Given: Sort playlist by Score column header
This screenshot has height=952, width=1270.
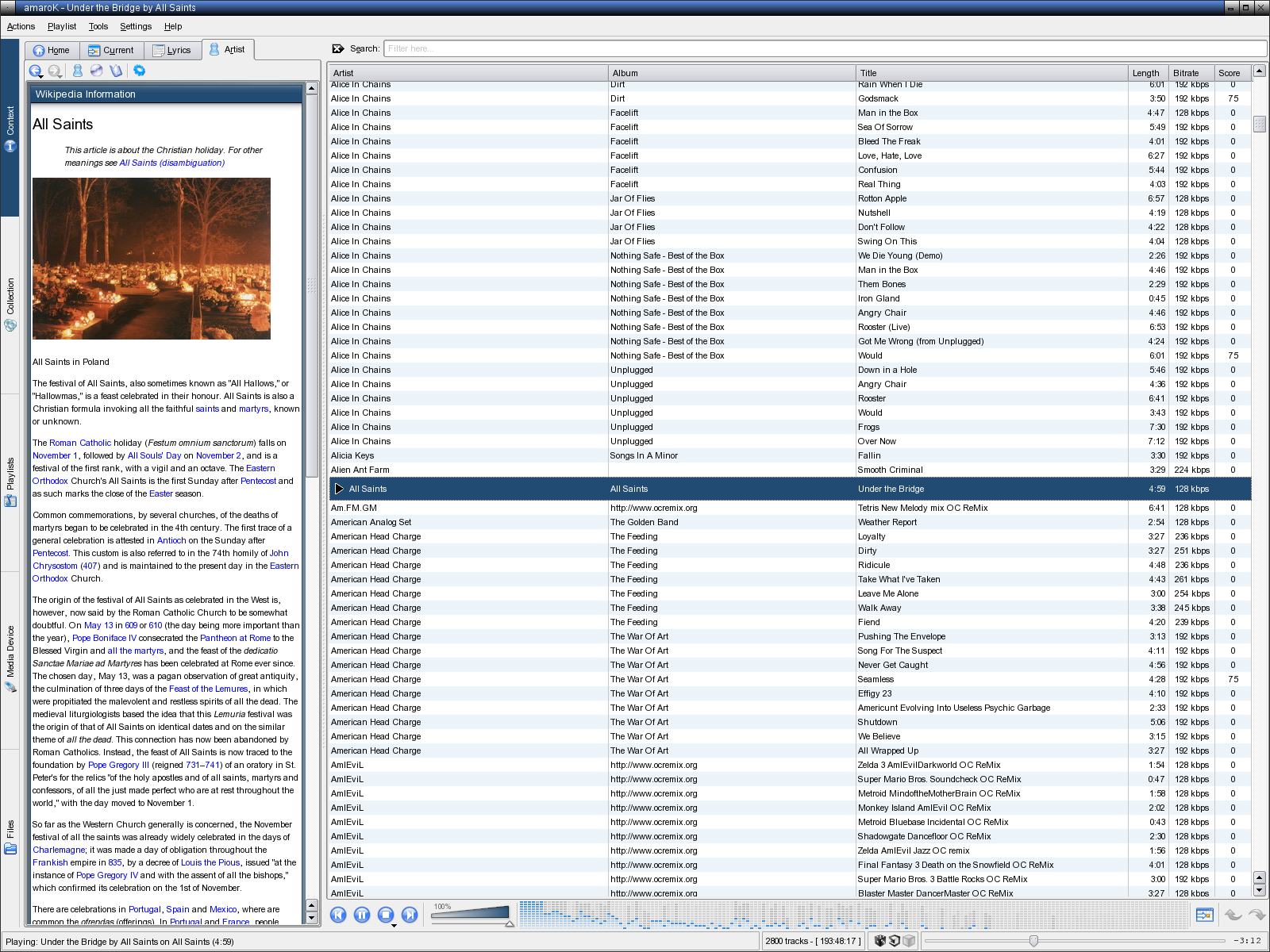Looking at the screenshot, I should pyautogui.click(x=1233, y=73).
